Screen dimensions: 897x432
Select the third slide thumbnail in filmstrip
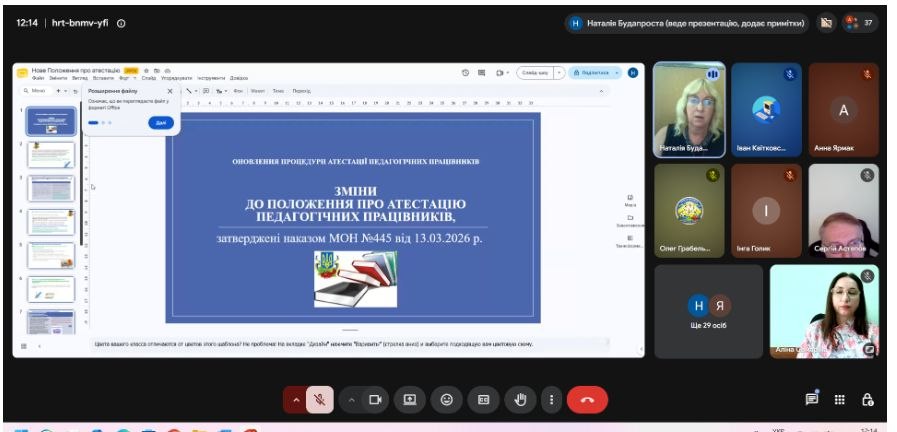coord(51,189)
